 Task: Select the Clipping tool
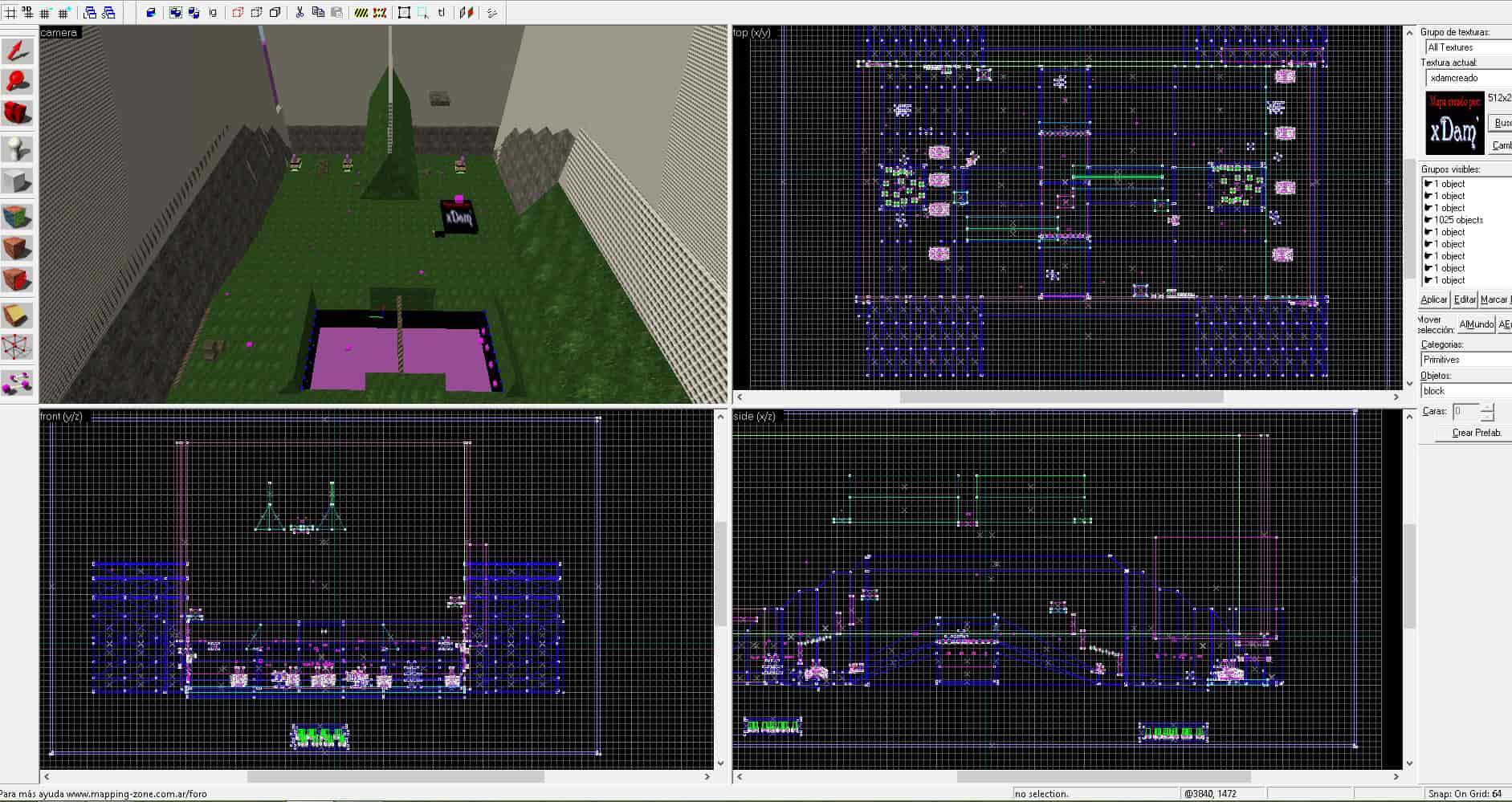[17, 316]
